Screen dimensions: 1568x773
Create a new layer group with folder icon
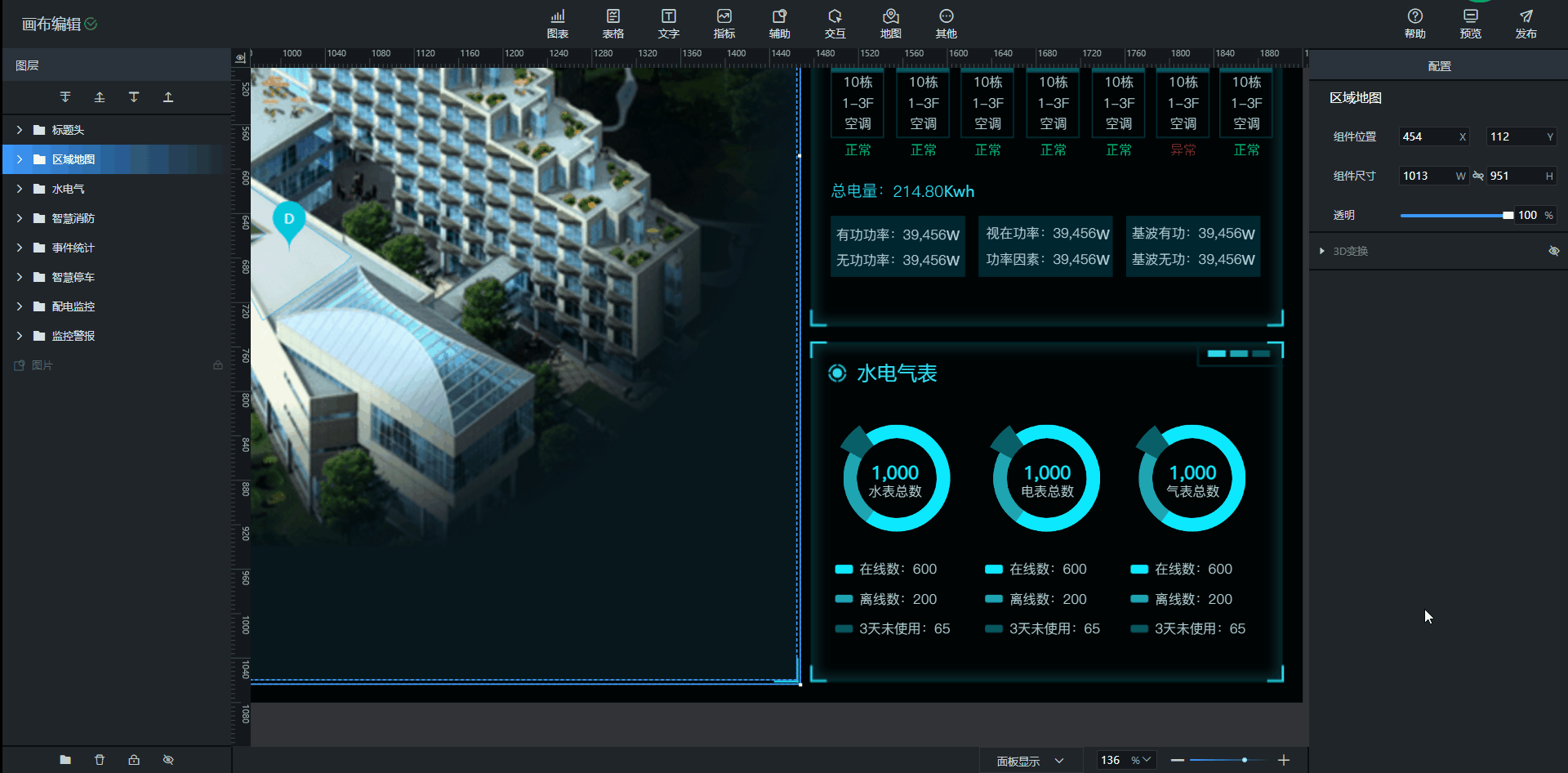[65, 760]
